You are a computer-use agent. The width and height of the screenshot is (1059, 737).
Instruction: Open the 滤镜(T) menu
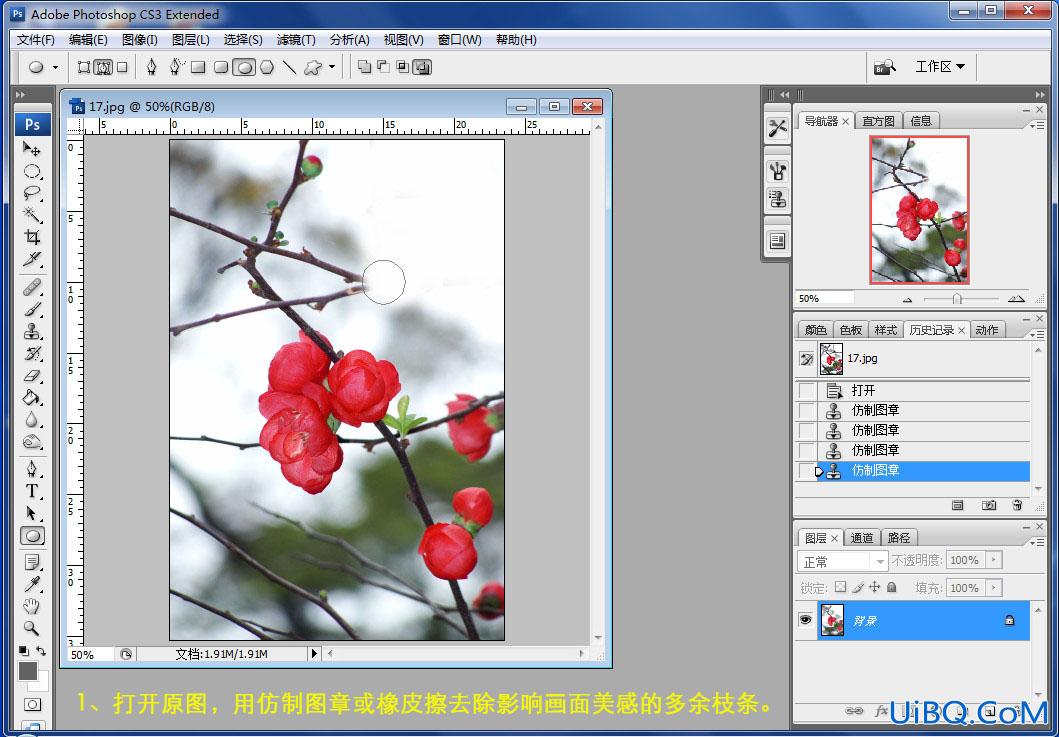pos(296,40)
